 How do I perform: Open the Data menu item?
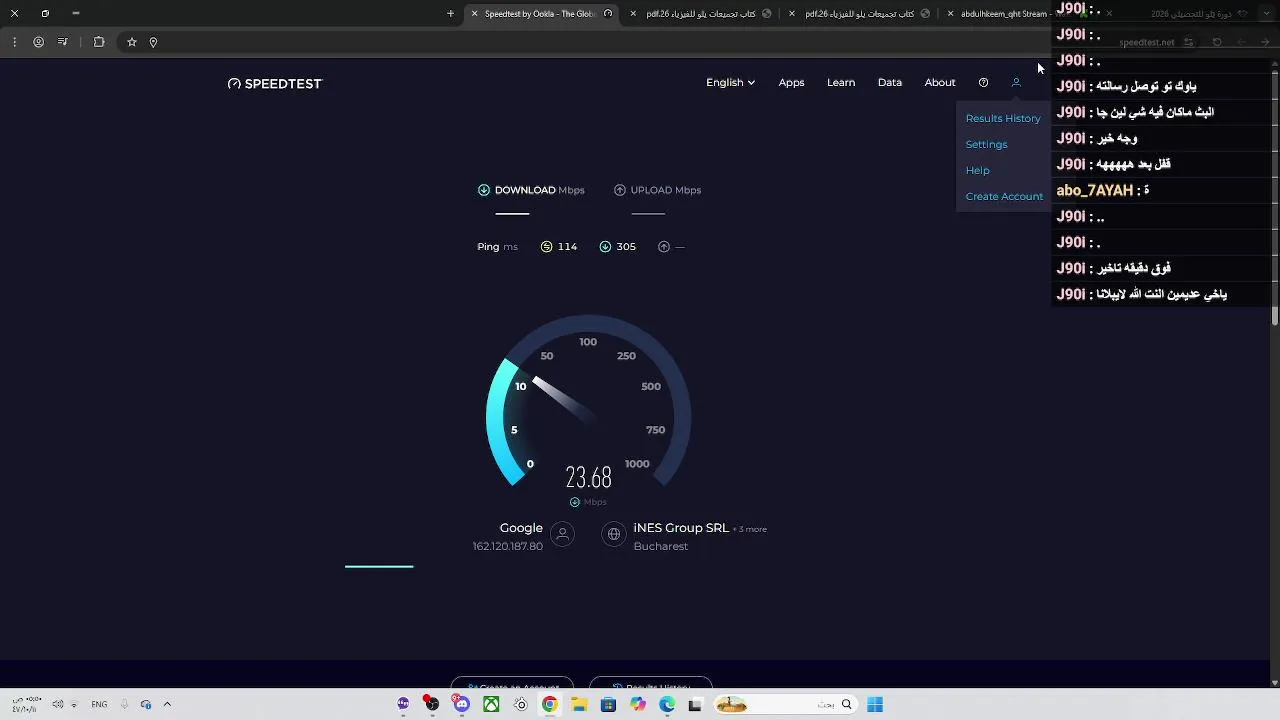[x=890, y=83]
